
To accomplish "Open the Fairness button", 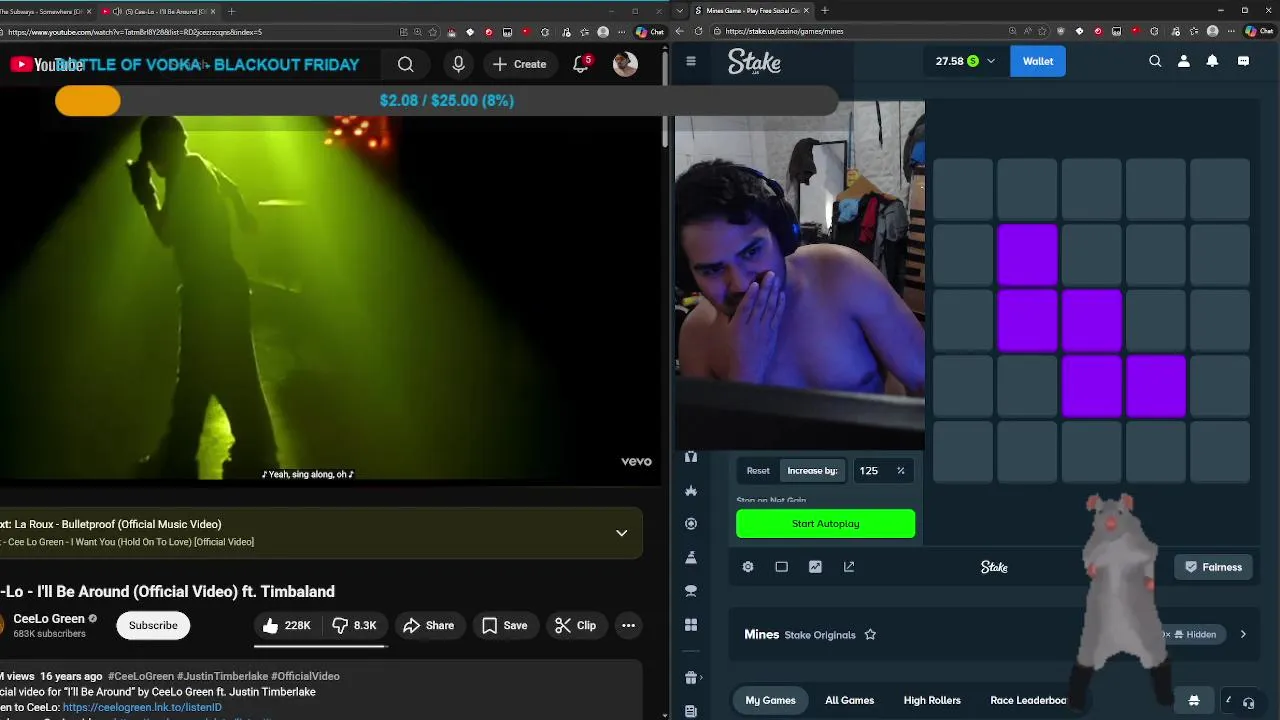I will pos(1213,567).
